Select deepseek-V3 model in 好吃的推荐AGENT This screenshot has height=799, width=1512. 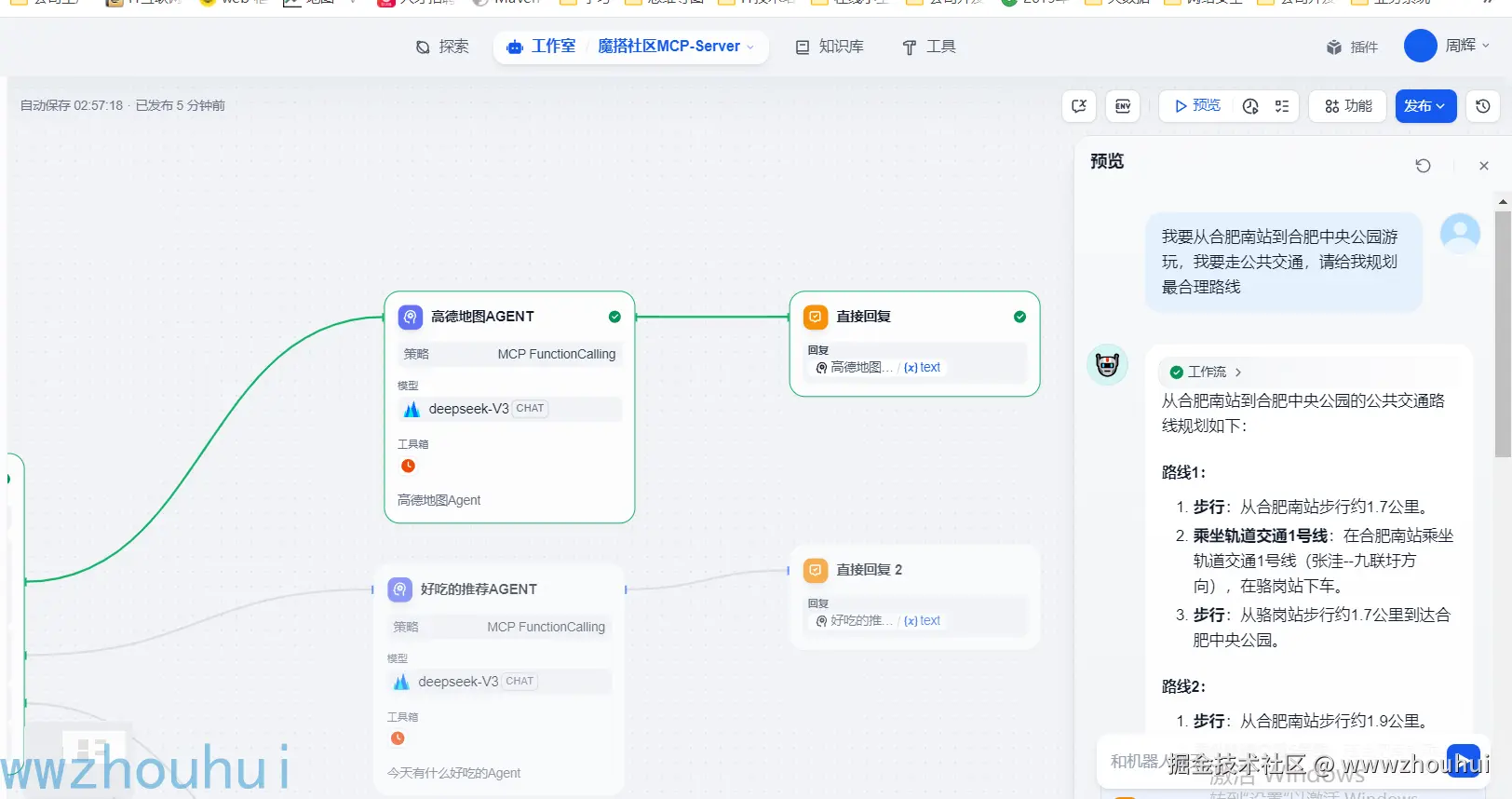[499, 682]
